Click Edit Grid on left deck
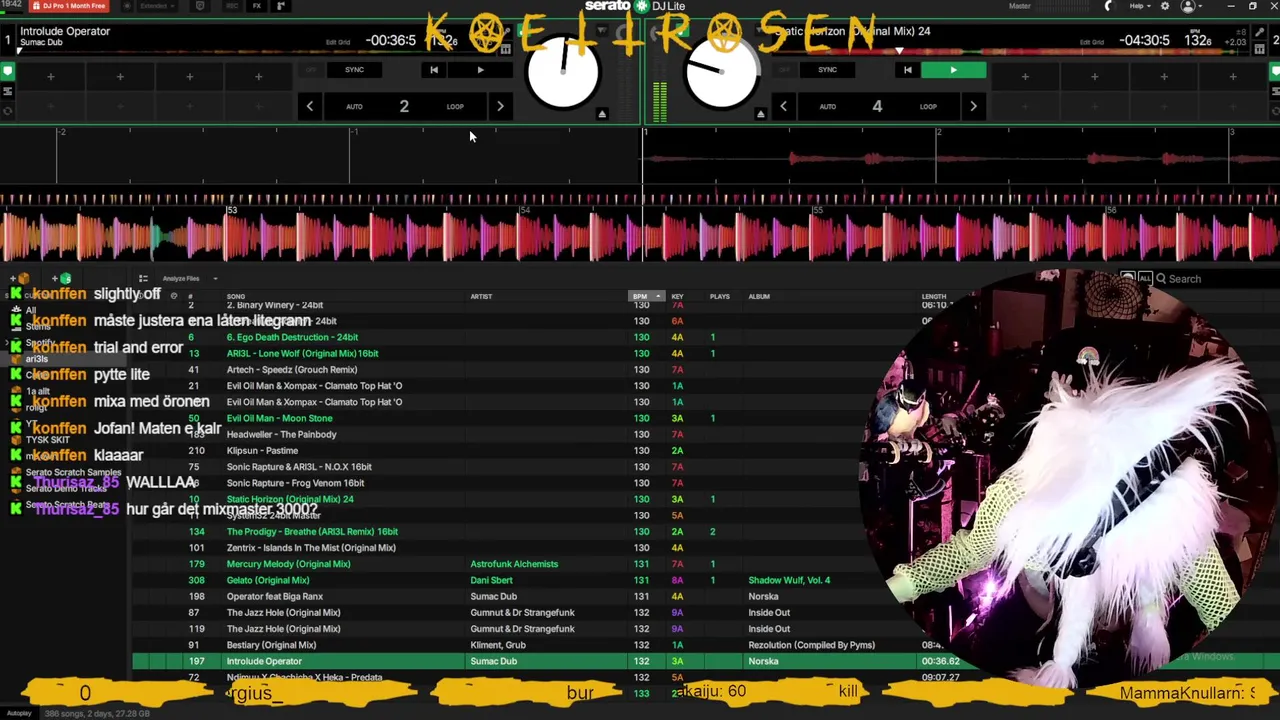The height and width of the screenshot is (720, 1280). (x=338, y=42)
